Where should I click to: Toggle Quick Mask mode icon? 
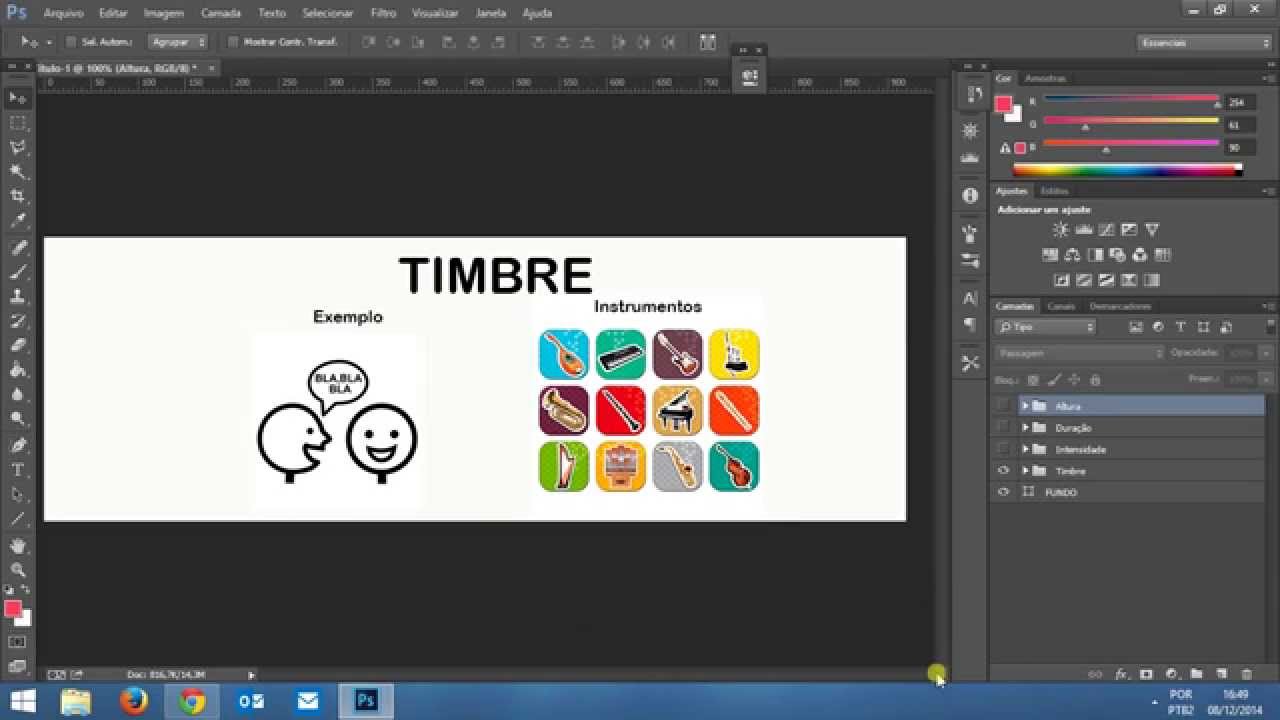pyautogui.click(x=17, y=641)
